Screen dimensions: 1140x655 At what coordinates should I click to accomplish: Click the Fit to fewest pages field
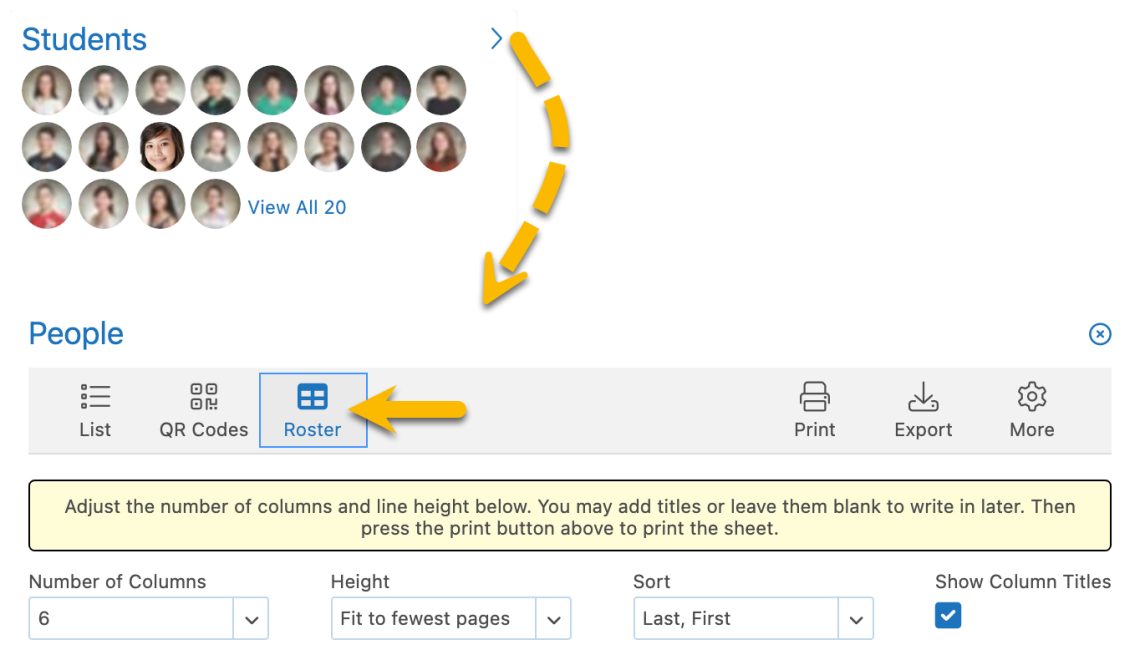click(x=433, y=619)
